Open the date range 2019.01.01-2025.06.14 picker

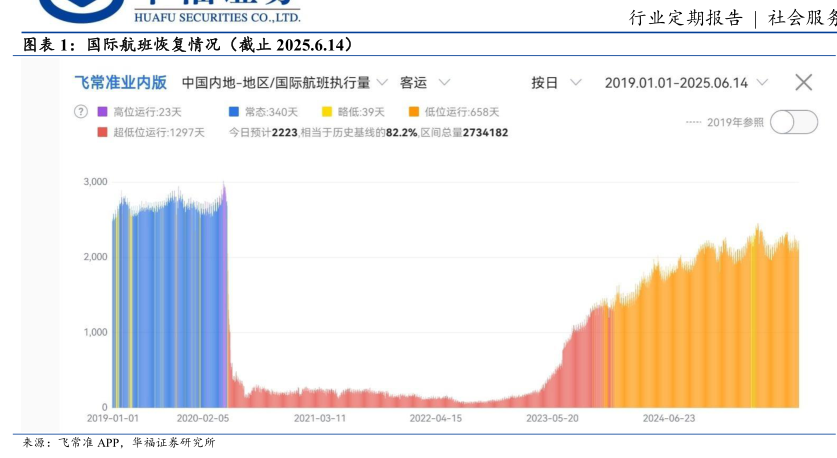[686, 83]
